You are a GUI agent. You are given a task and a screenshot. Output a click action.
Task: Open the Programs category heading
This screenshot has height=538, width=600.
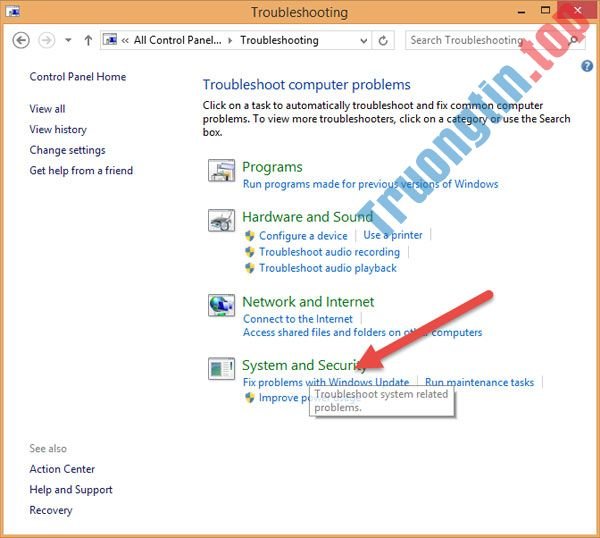[272, 167]
